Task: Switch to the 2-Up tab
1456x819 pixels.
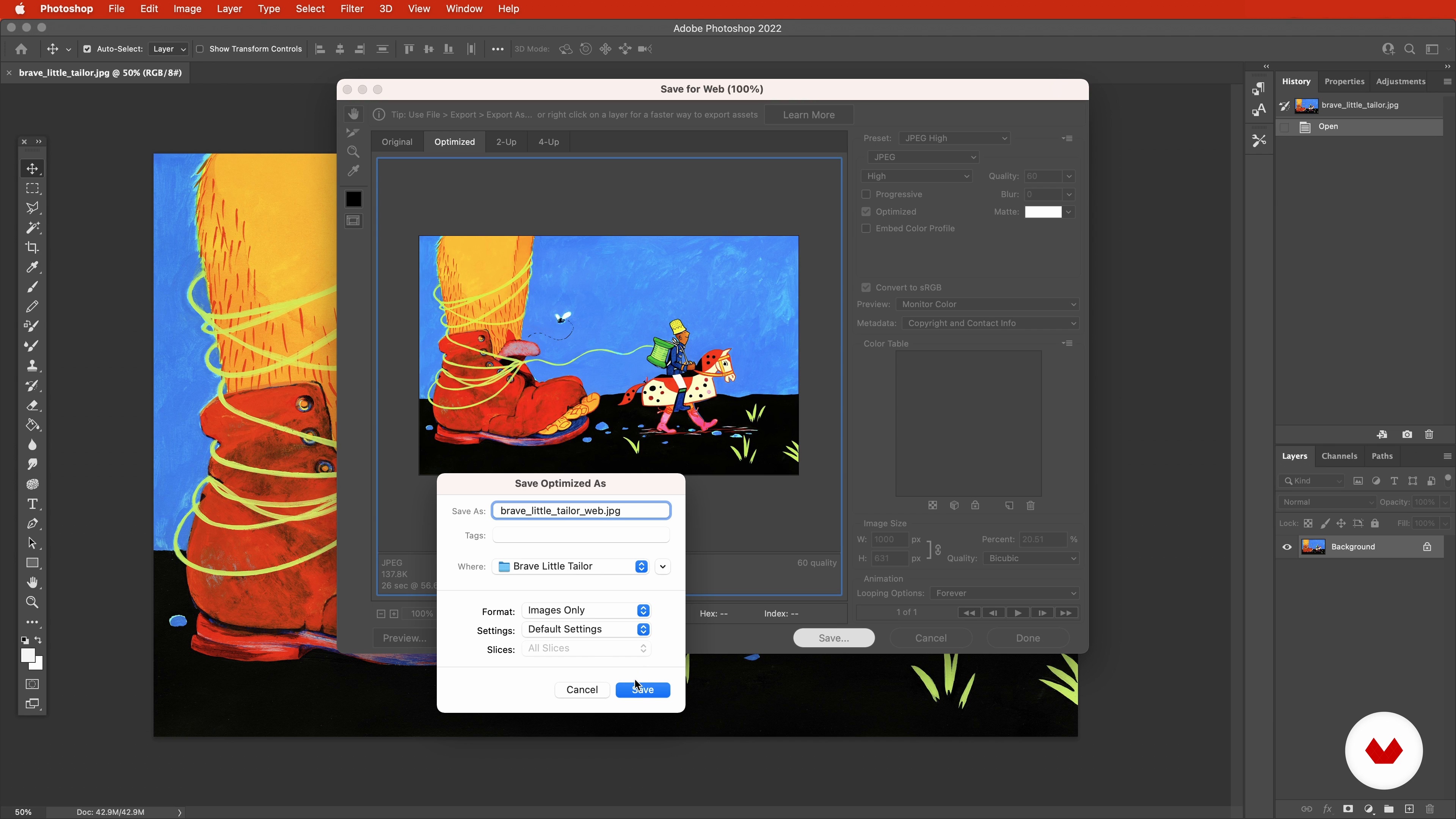Action: click(506, 142)
